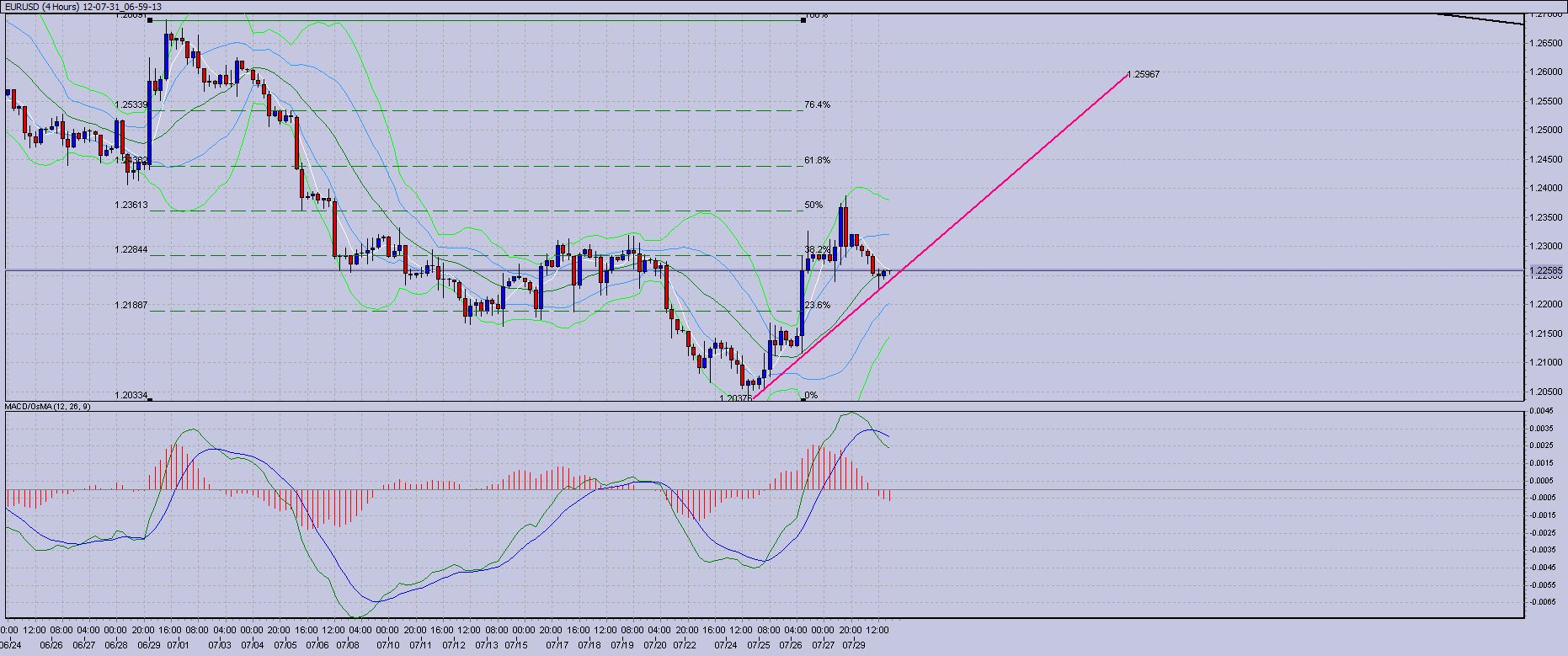Screen dimensions: 1568x656
Task: Click the 76.4% Fibonacci level label
Action: tap(816, 105)
